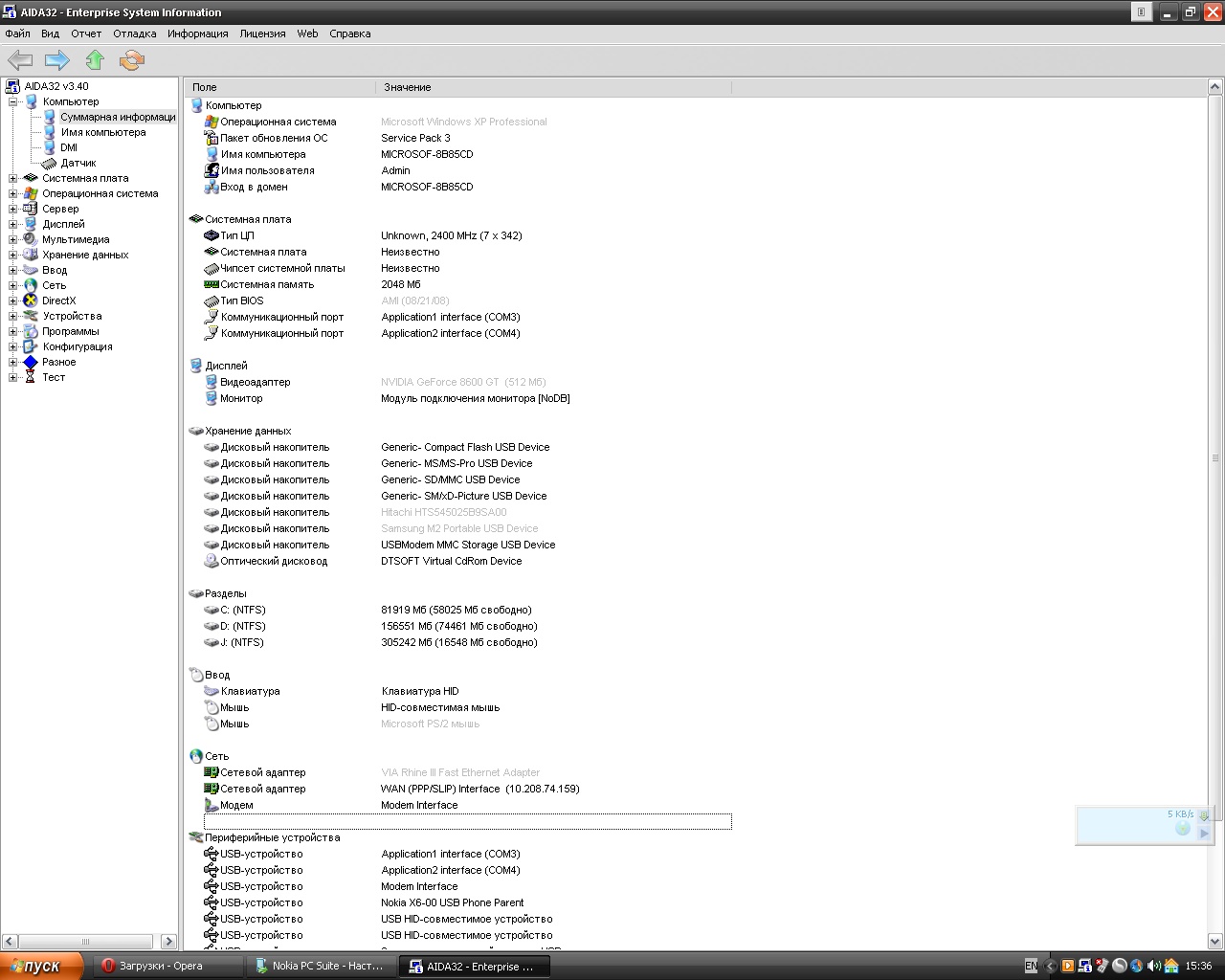Click the Тип ЦП processor icon

(212, 235)
